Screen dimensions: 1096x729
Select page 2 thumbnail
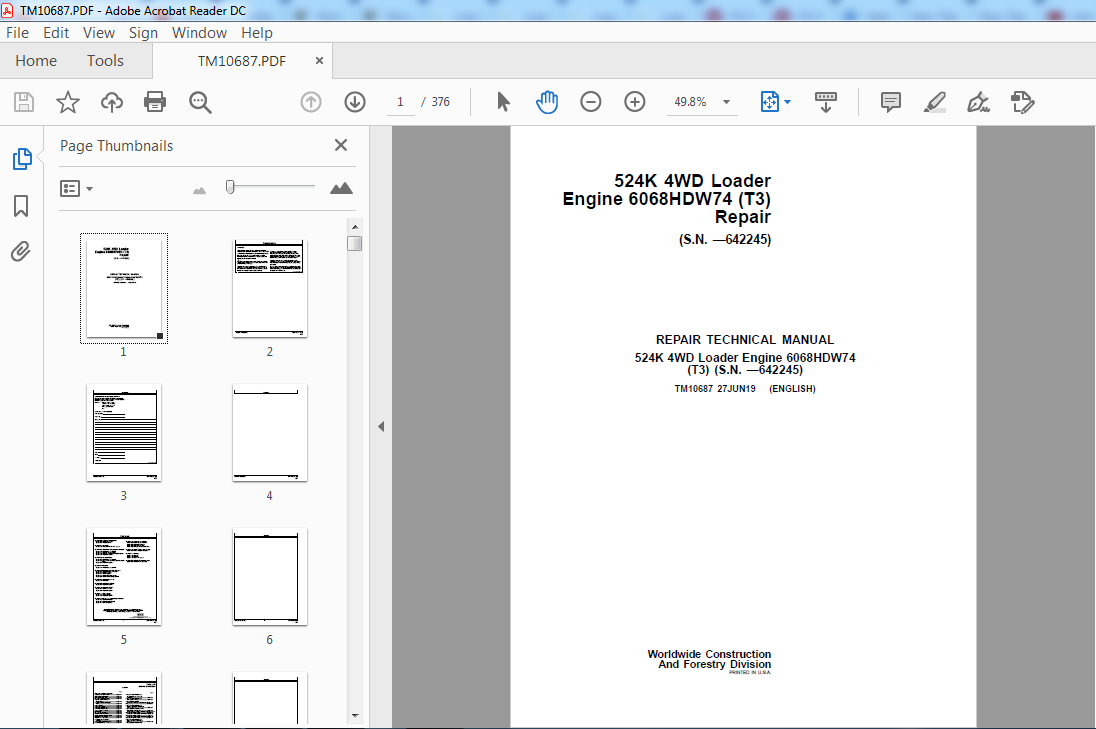click(x=269, y=288)
